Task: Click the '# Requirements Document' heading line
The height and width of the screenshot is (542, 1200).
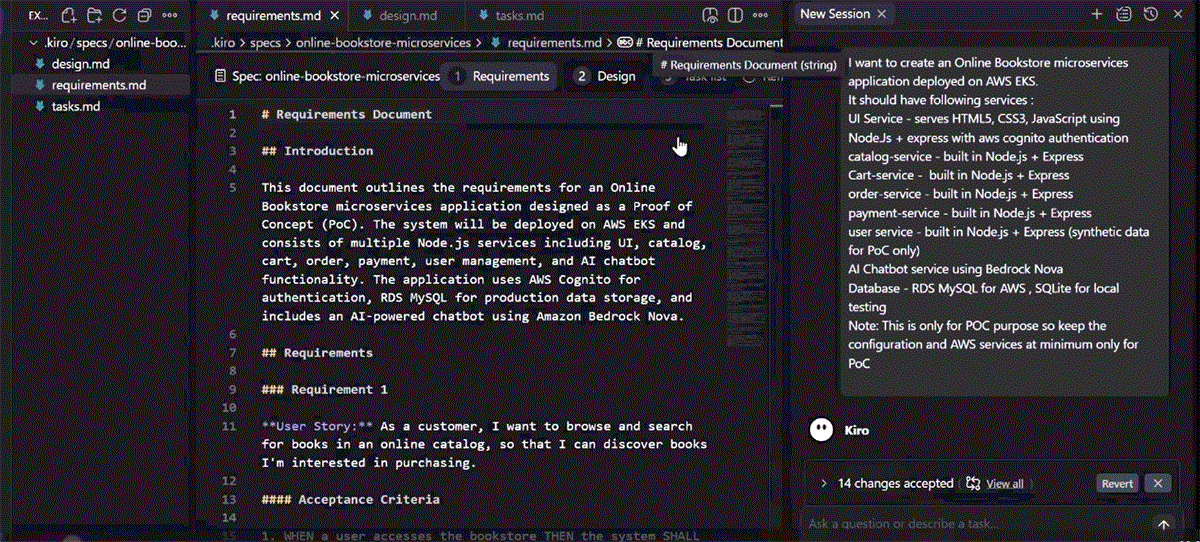Action: tap(347, 114)
